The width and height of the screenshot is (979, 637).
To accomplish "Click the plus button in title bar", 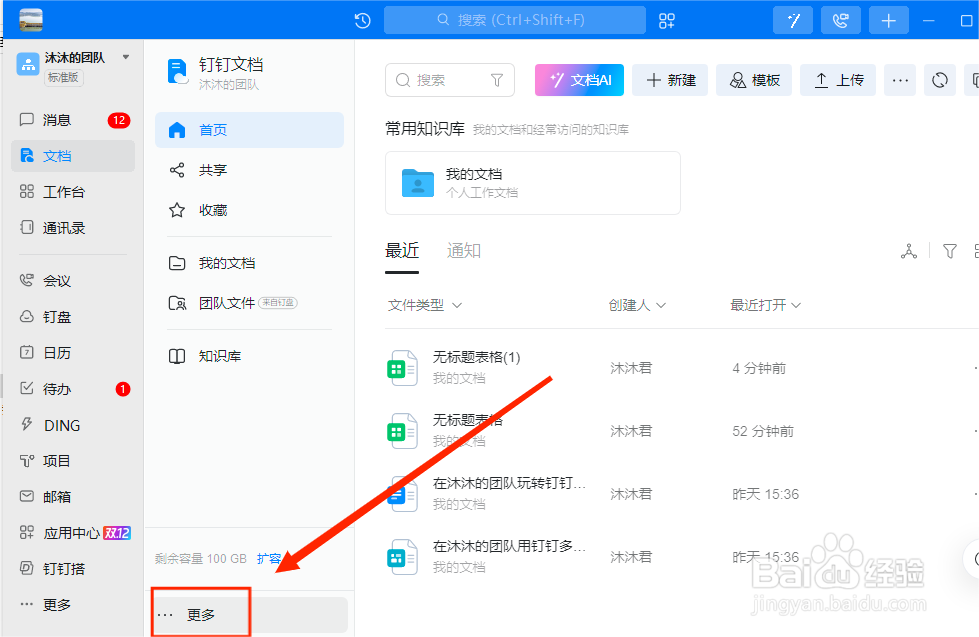I will click(x=888, y=21).
